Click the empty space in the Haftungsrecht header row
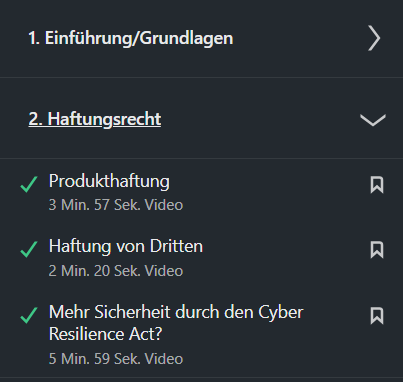Image resolution: width=403 pixels, height=382 pixels. 260,119
